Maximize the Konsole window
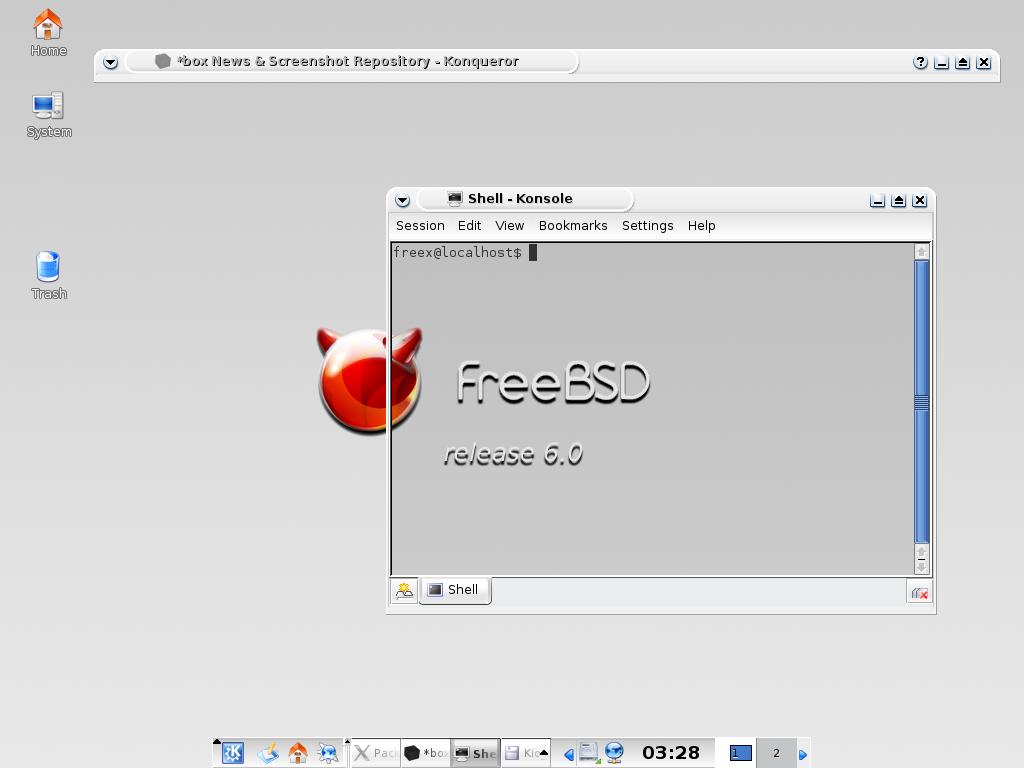The image size is (1024, 768). click(899, 200)
